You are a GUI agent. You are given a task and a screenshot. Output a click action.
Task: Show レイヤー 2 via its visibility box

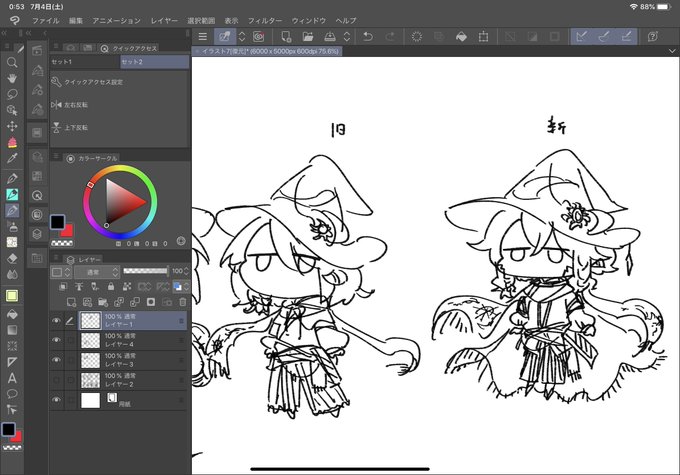click(x=56, y=380)
